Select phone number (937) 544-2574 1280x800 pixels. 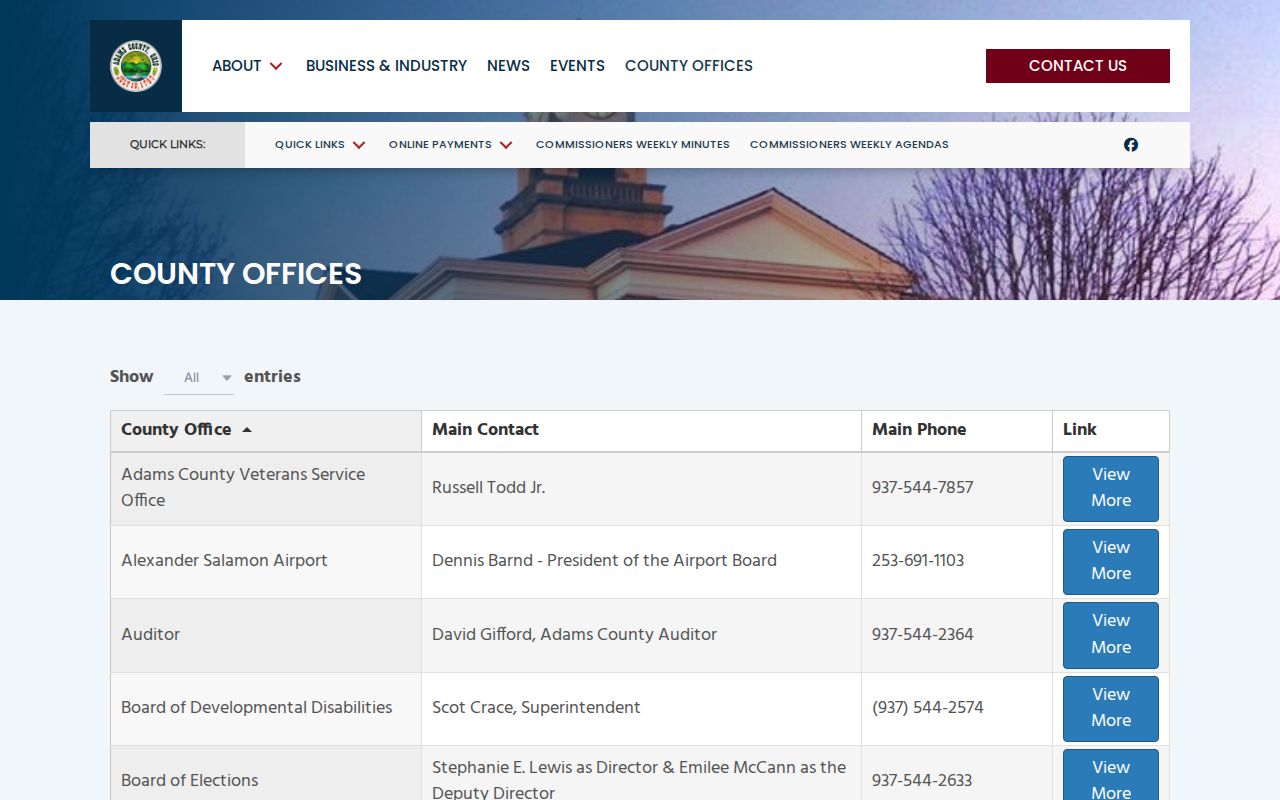point(928,708)
